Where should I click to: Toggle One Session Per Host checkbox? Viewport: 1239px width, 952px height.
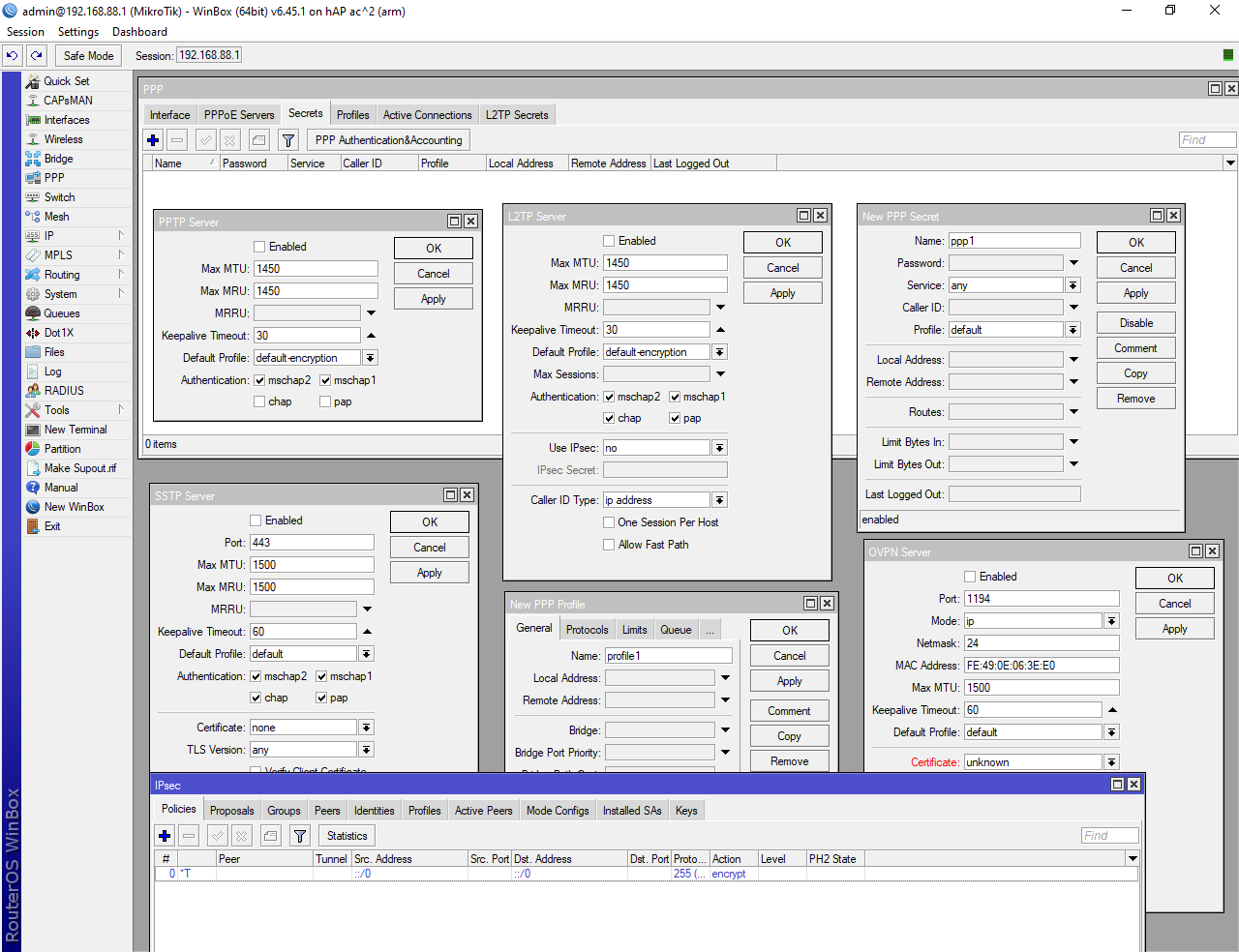click(x=609, y=522)
